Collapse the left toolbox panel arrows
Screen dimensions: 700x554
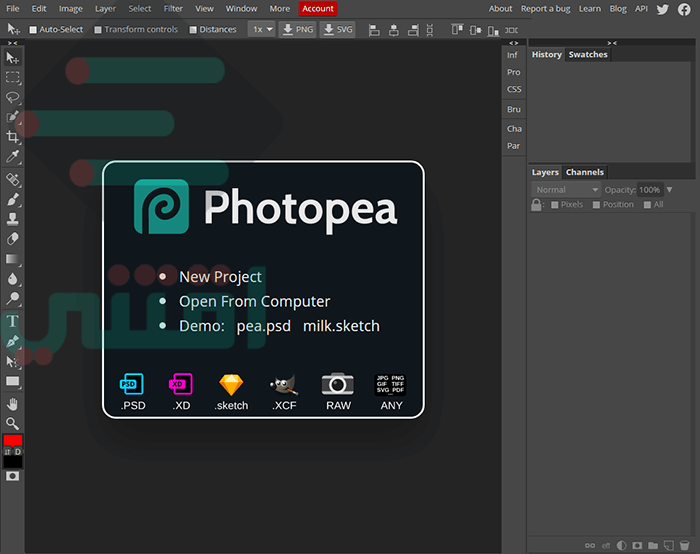[x=12, y=43]
